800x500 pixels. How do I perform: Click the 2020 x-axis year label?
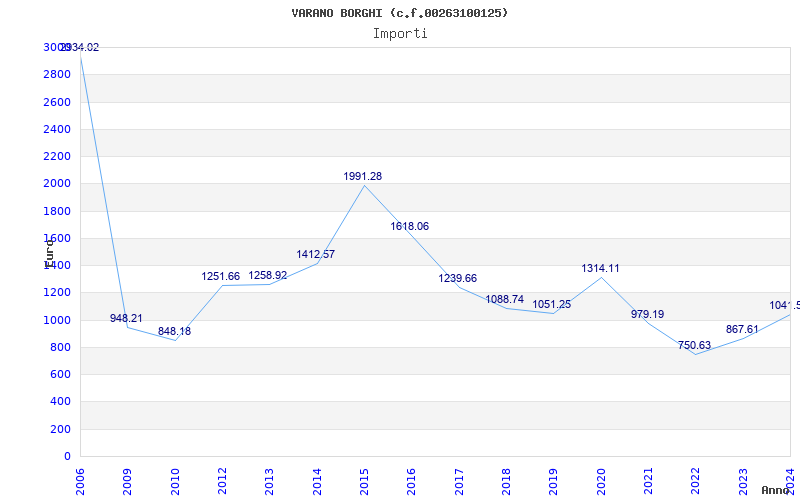pos(601,482)
